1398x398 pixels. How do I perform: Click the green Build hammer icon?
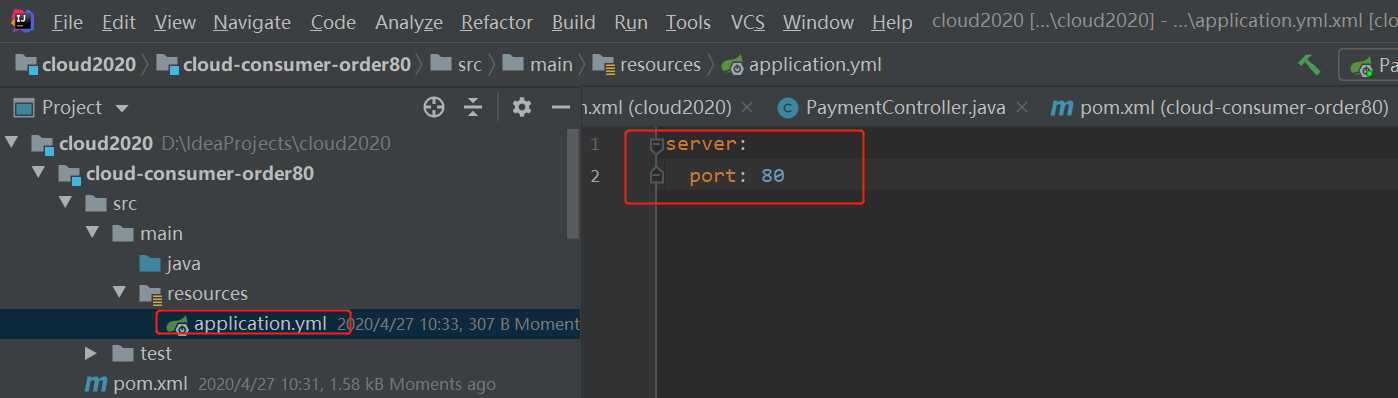(1308, 64)
